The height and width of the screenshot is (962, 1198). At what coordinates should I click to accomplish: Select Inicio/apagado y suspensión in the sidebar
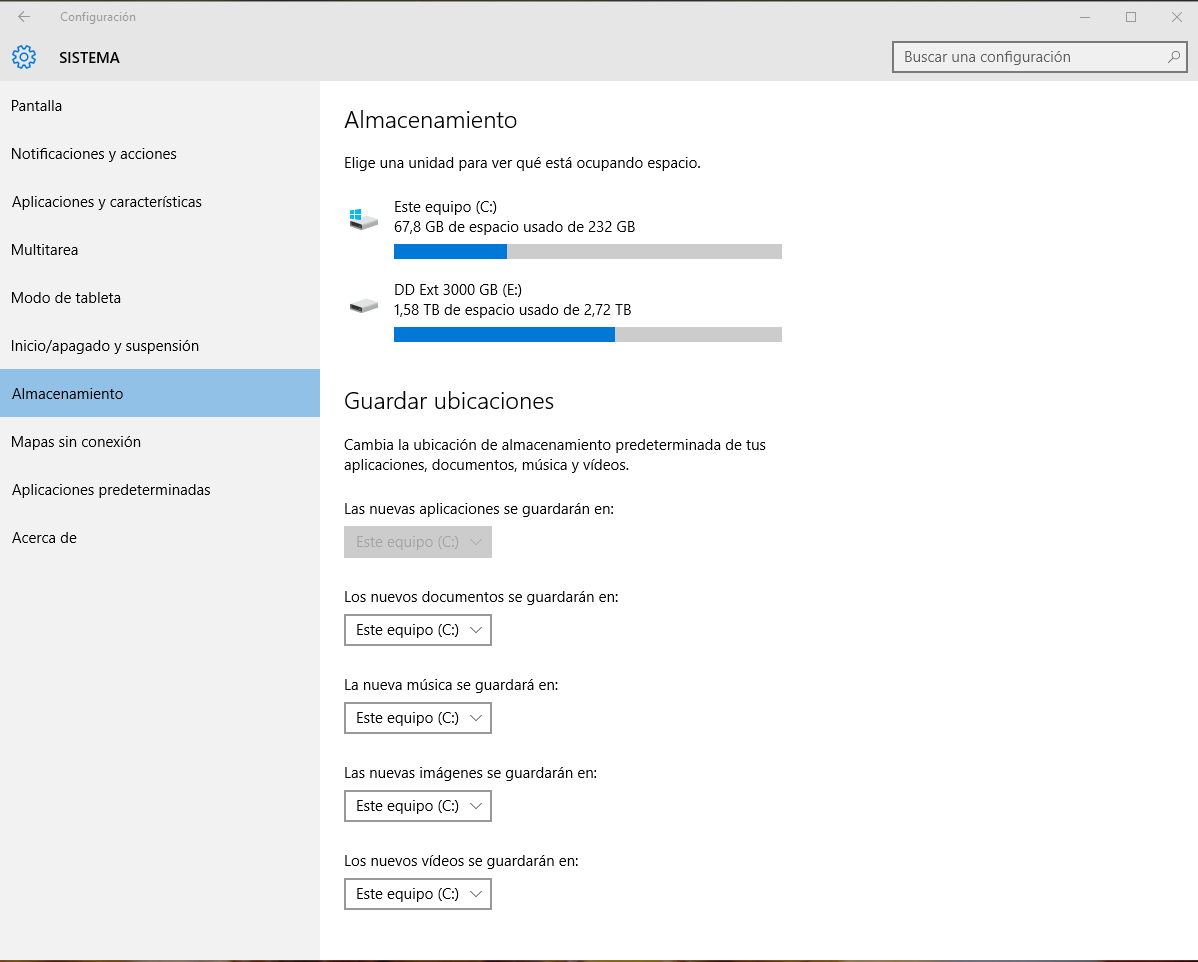coord(104,345)
